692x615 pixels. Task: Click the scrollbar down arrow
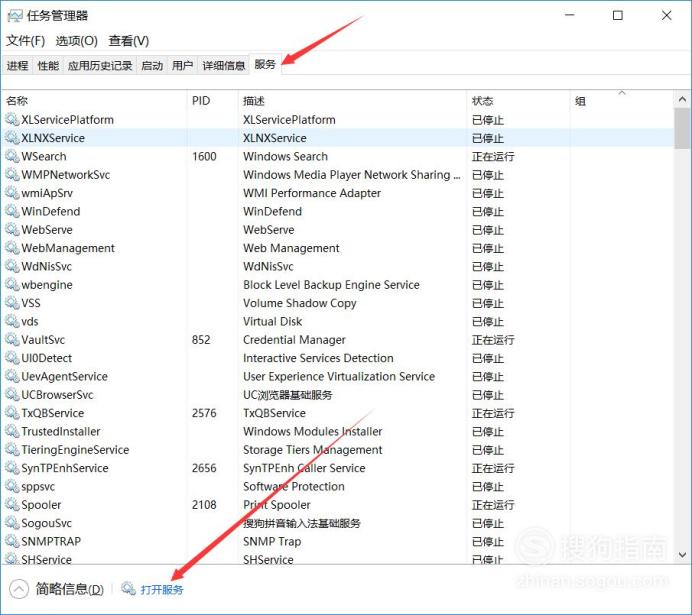pos(682,555)
